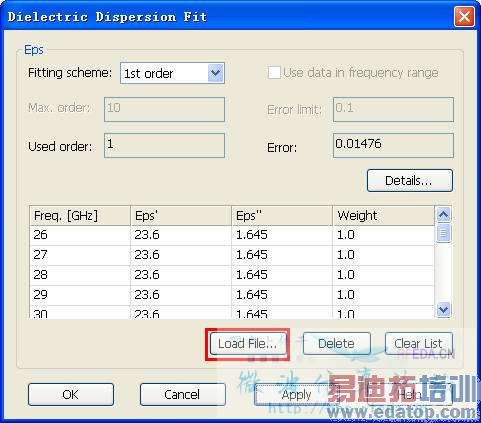Confirm with the OK button

tap(71, 395)
